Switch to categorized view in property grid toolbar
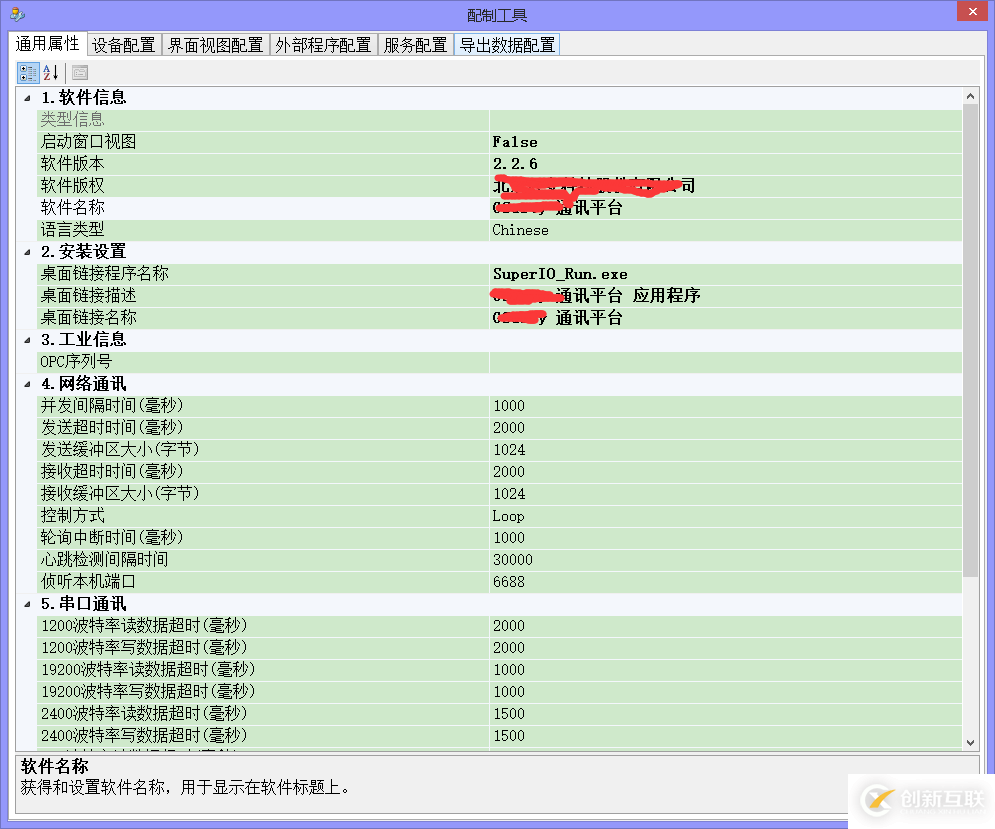Viewport: 995px width, 829px height. coord(28,73)
